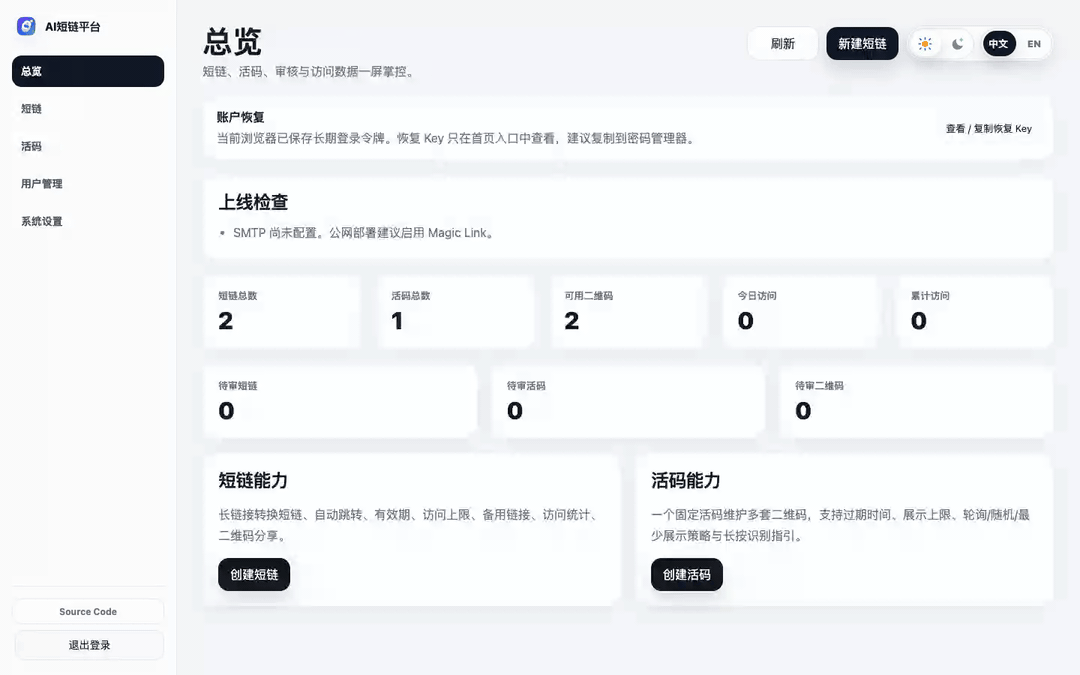Open 总览 in the sidebar
This screenshot has height=675, width=1080.
pyautogui.click(x=88, y=71)
